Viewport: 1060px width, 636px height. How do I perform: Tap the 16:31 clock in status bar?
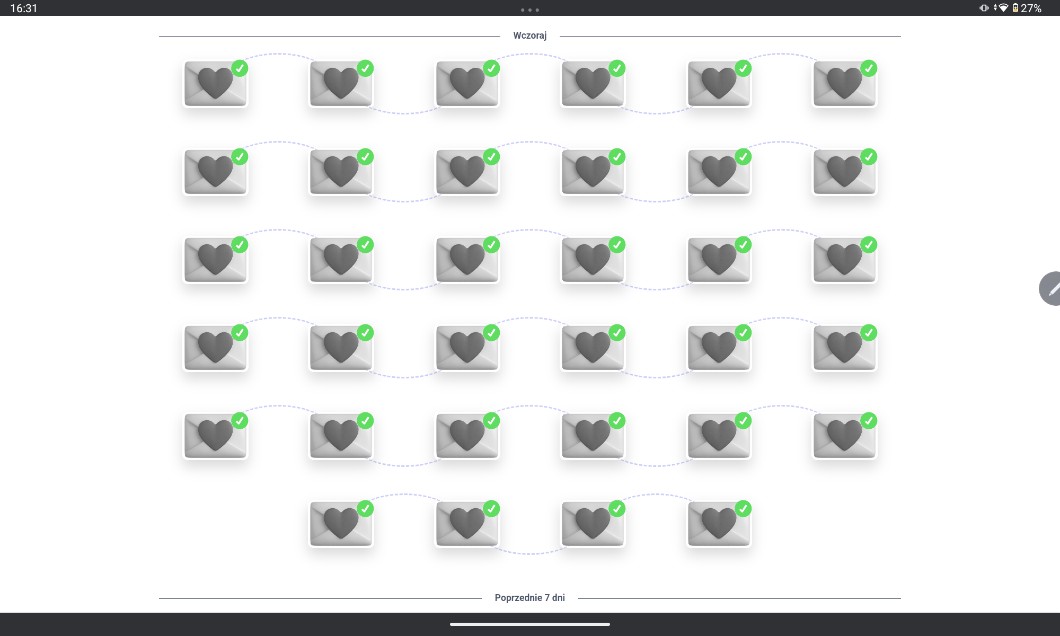24,8
